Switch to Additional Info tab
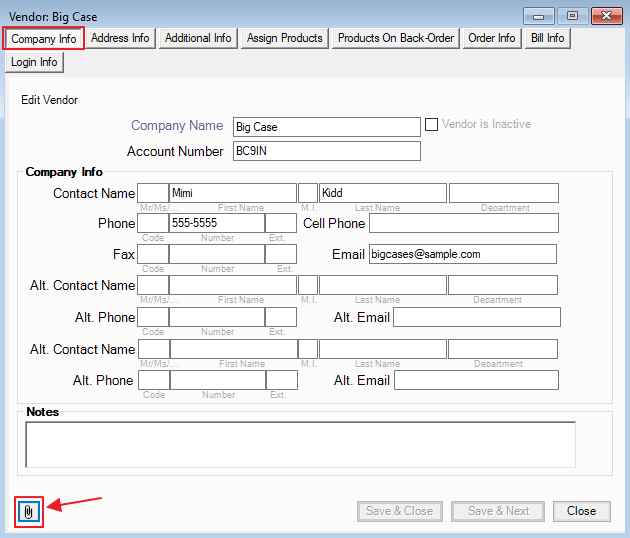This screenshot has height=538, width=630. 198,38
